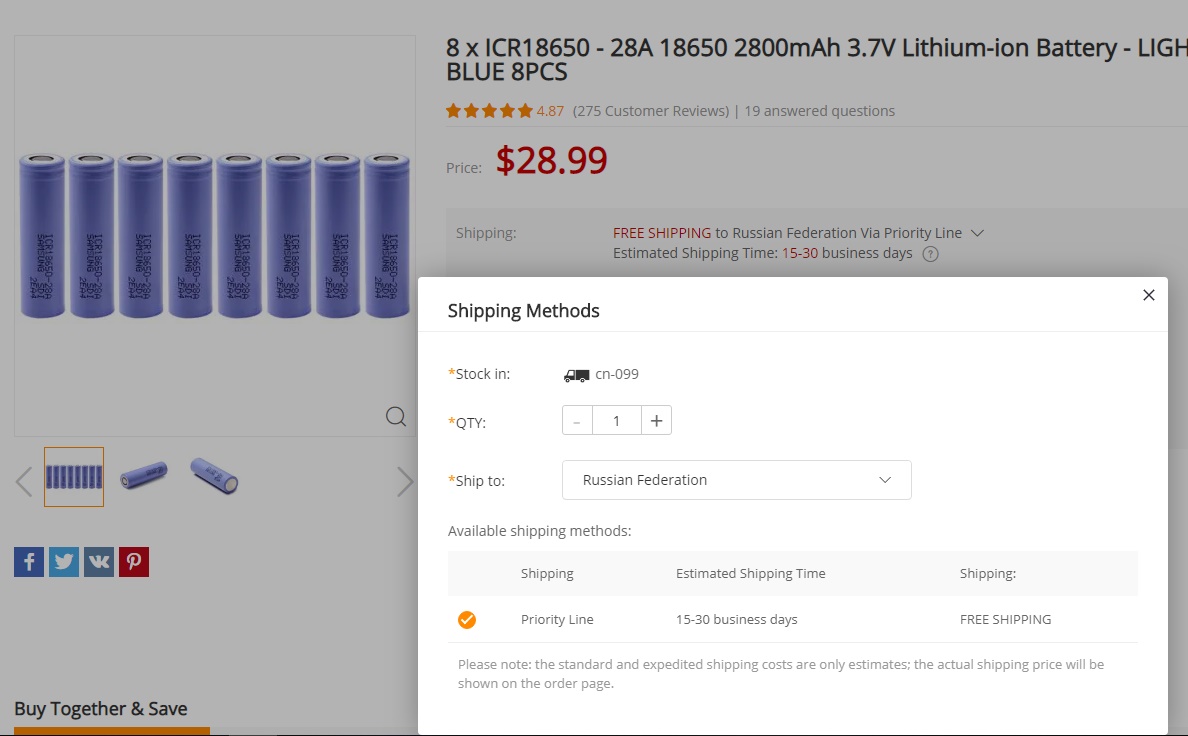Expand shipping options chevron next to Priority Line

point(978,233)
